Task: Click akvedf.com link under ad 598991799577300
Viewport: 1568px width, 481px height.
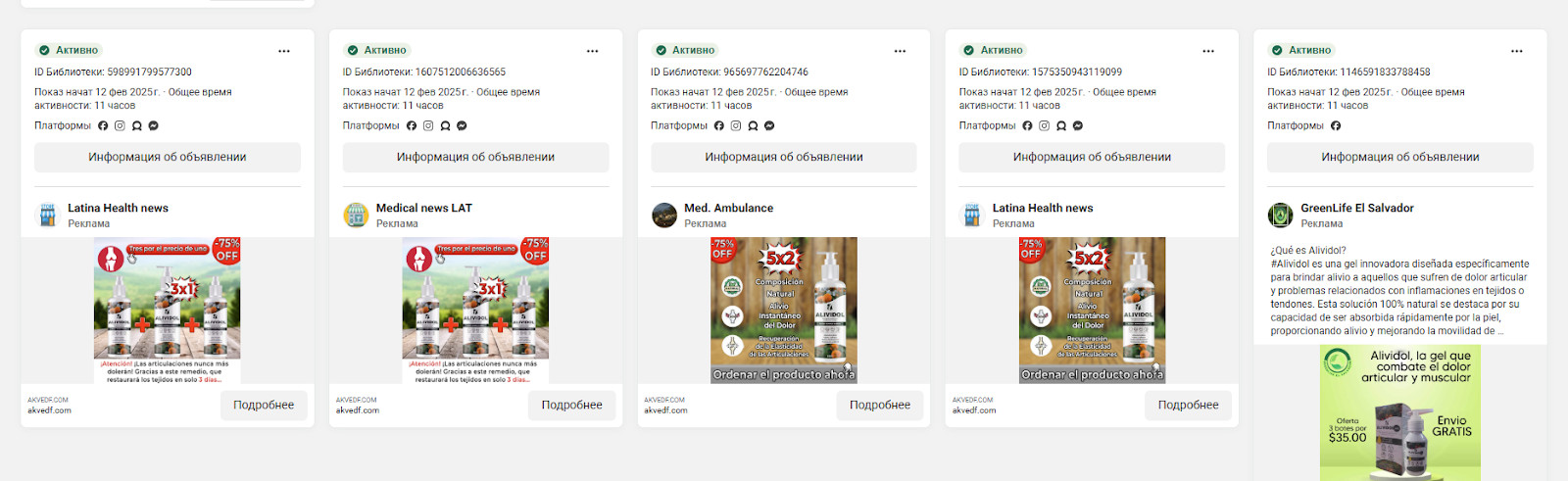Action: [49, 410]
